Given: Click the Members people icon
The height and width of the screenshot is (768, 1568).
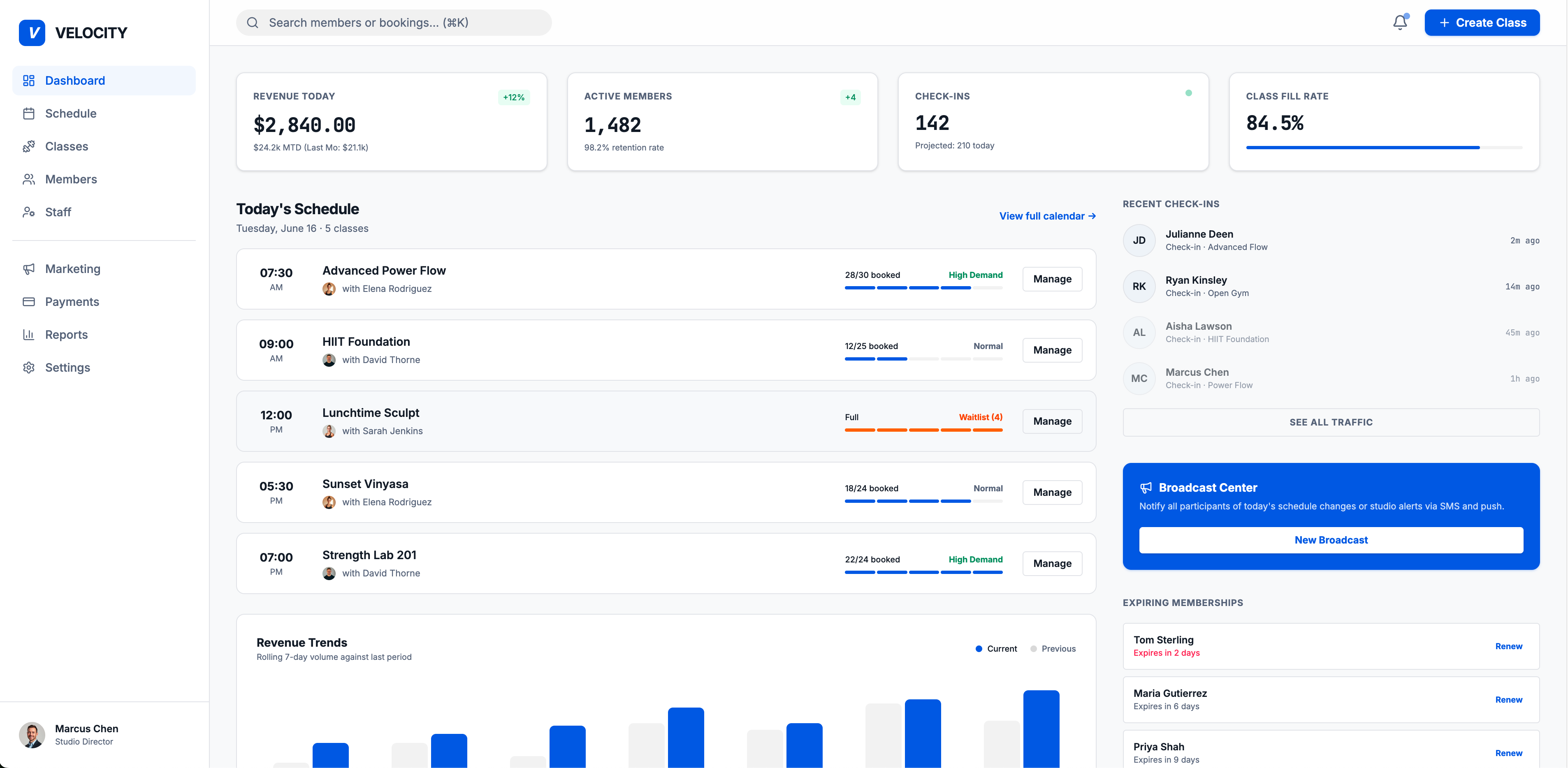Looking at the screenshot, I should click(29, 180).
